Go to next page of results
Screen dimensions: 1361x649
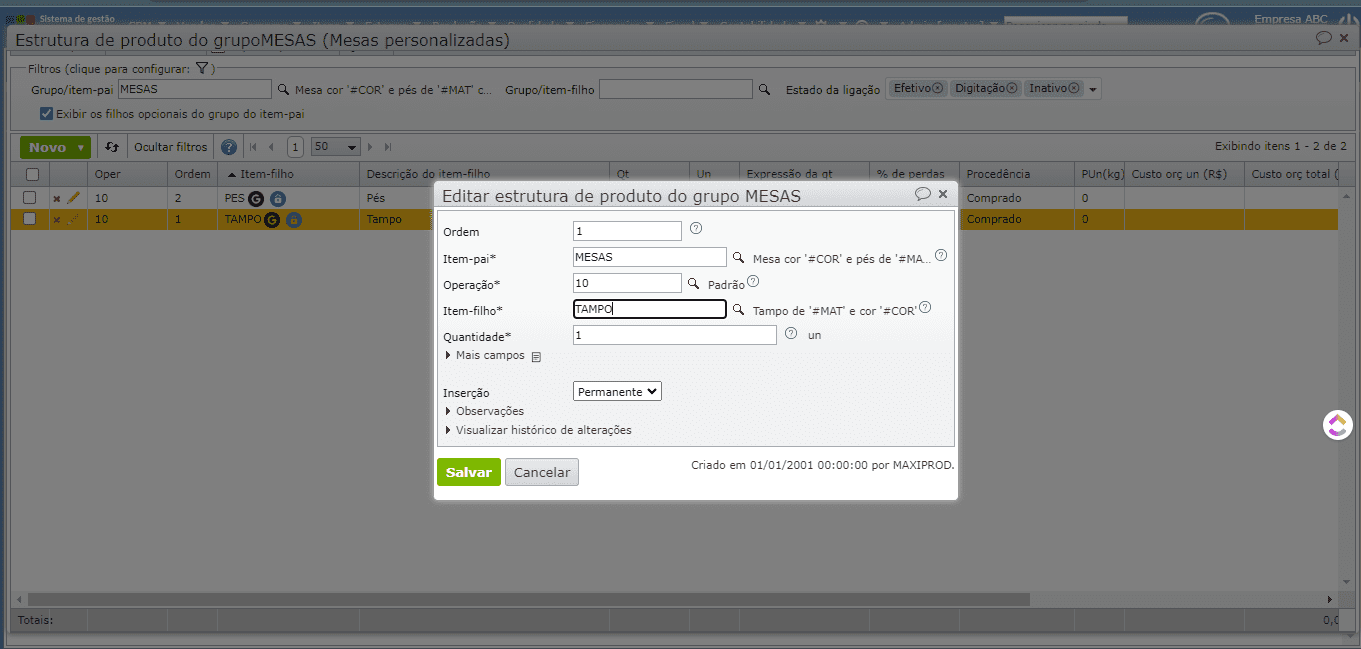(371, 147)
